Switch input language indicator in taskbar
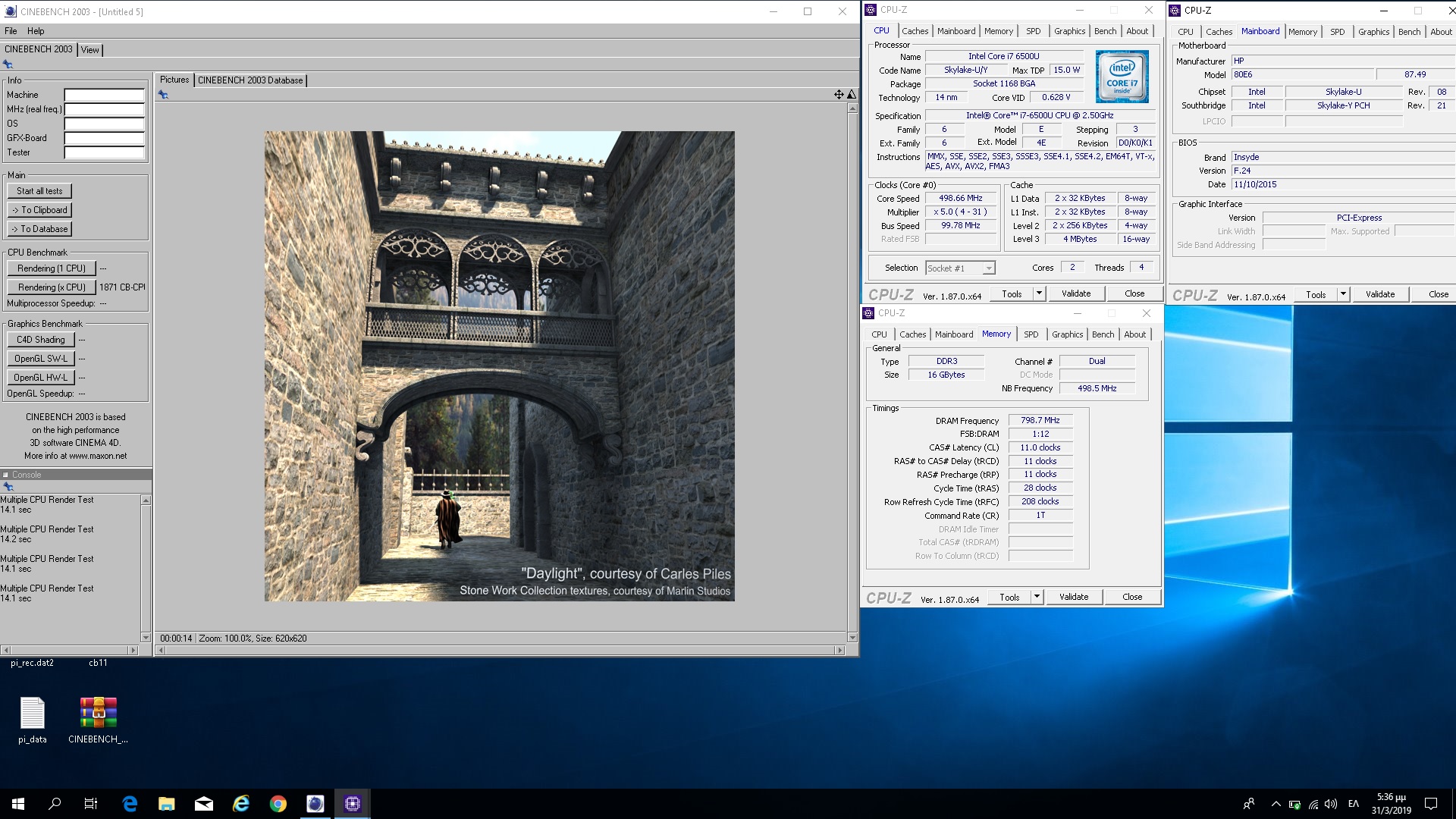Screen dimensions: 1456x819 tap(1354, 804)
